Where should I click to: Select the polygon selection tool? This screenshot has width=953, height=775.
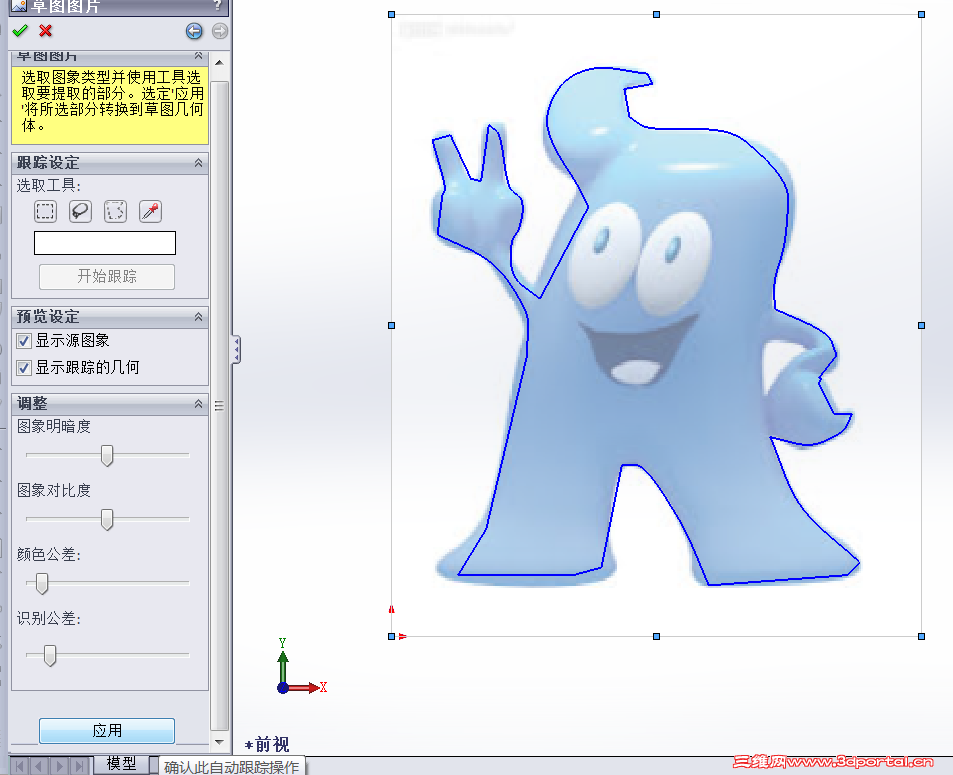[114, 211]
